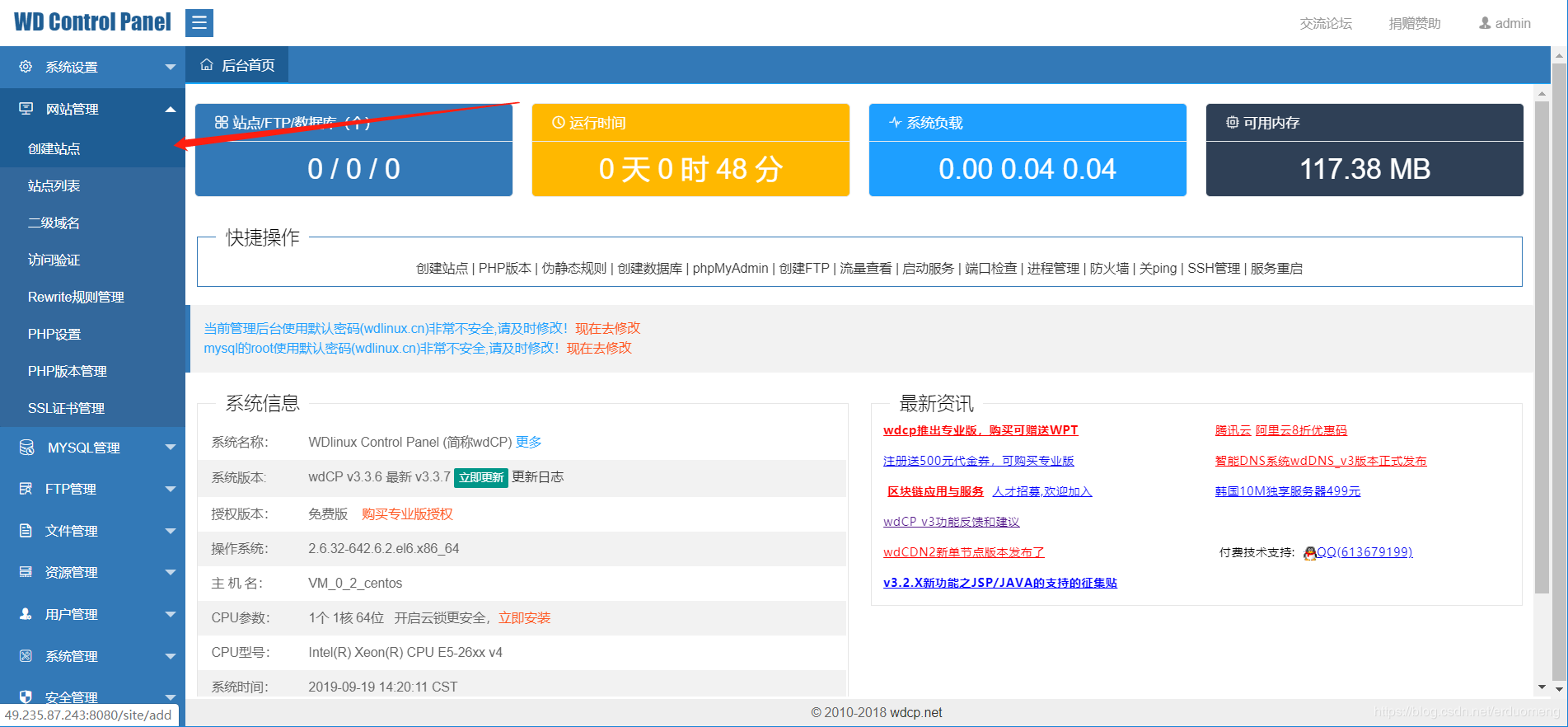
Task: Open PHP设置 sidebar item
Action: point(92,334)
